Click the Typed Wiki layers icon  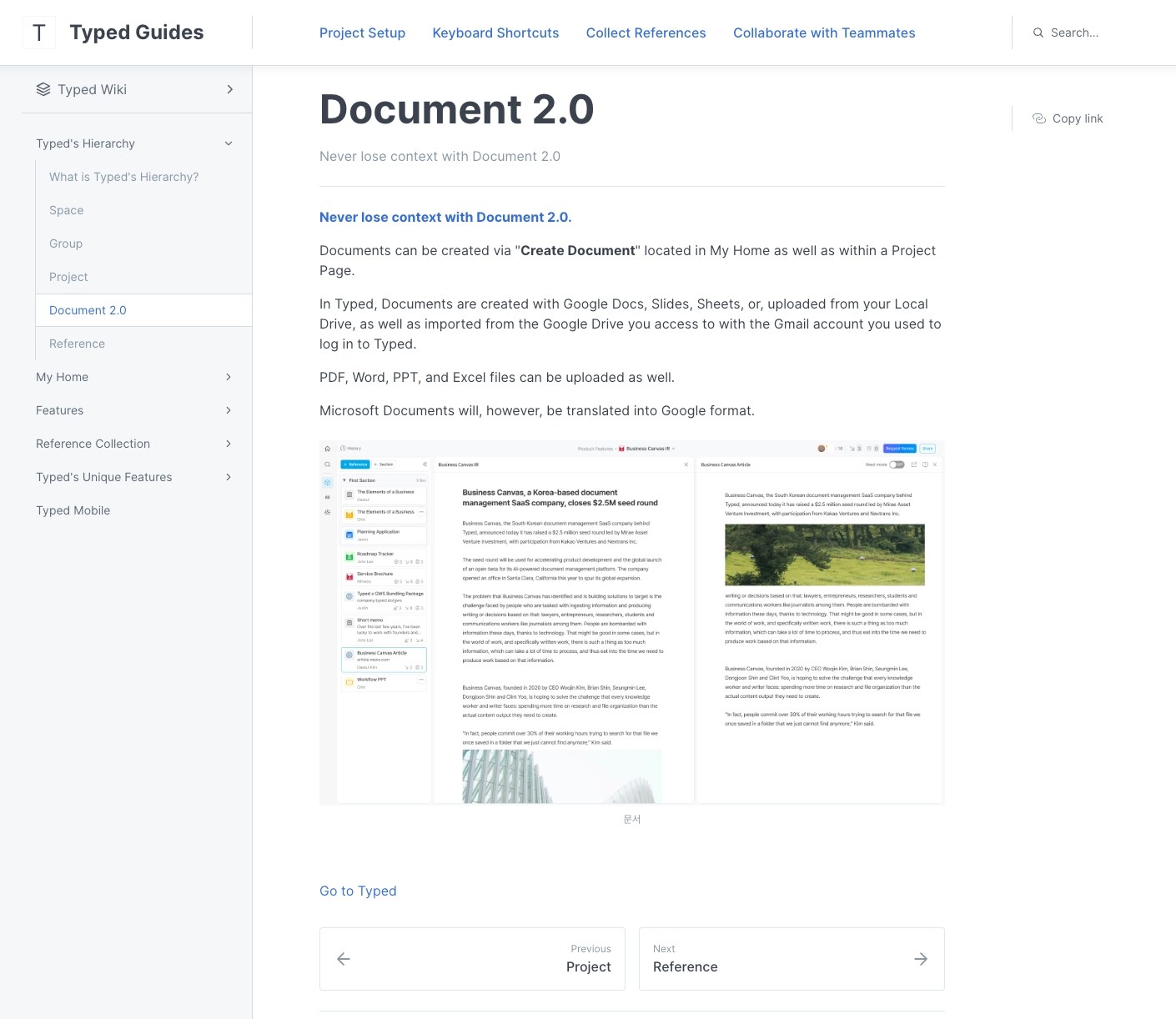coord(43,89)
